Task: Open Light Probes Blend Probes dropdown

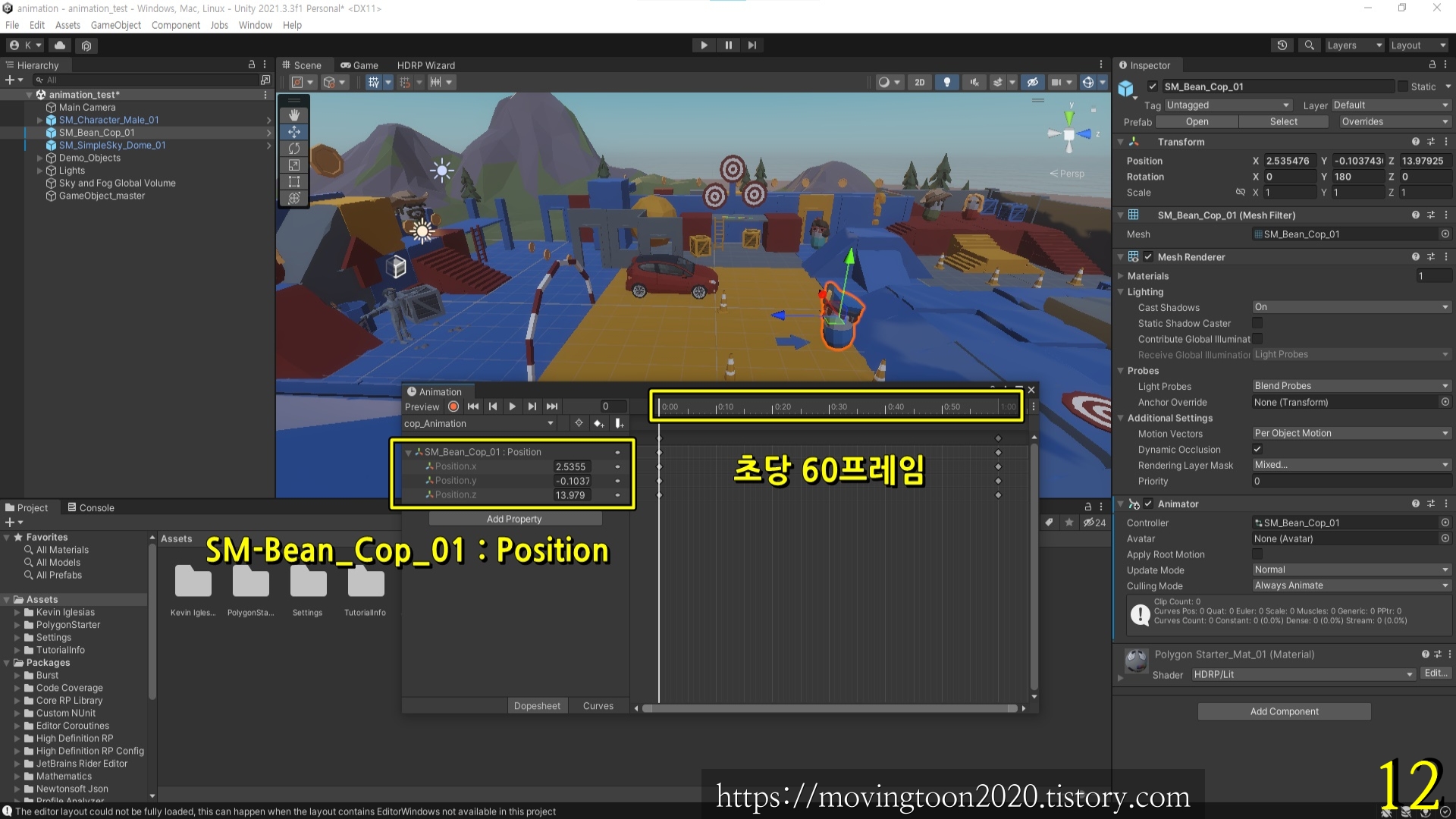Action: pyautogui.click(x=1351, y=386)
